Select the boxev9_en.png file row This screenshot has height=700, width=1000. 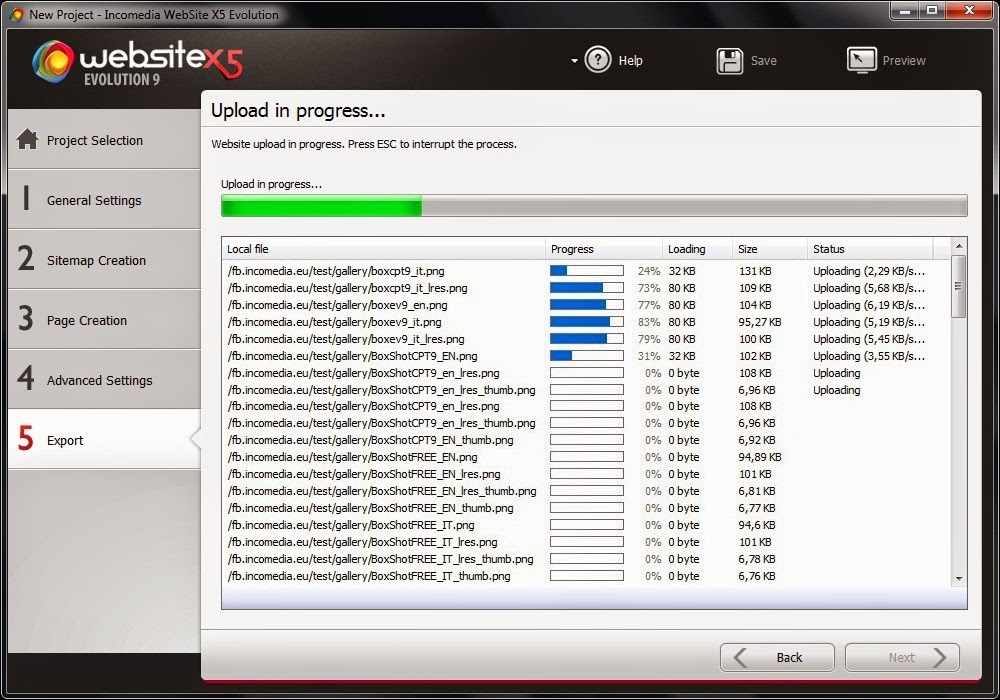pos(585,305)
